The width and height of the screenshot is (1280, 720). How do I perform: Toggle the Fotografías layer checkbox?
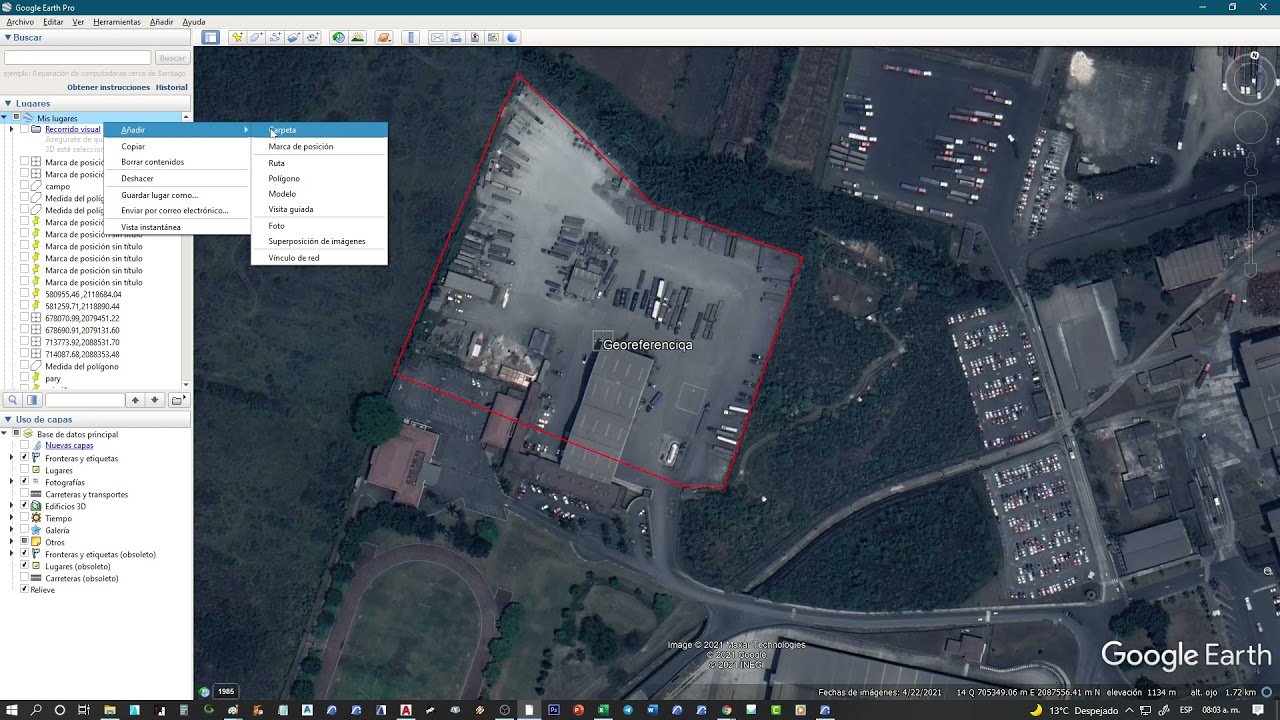[x=24, y=482]
